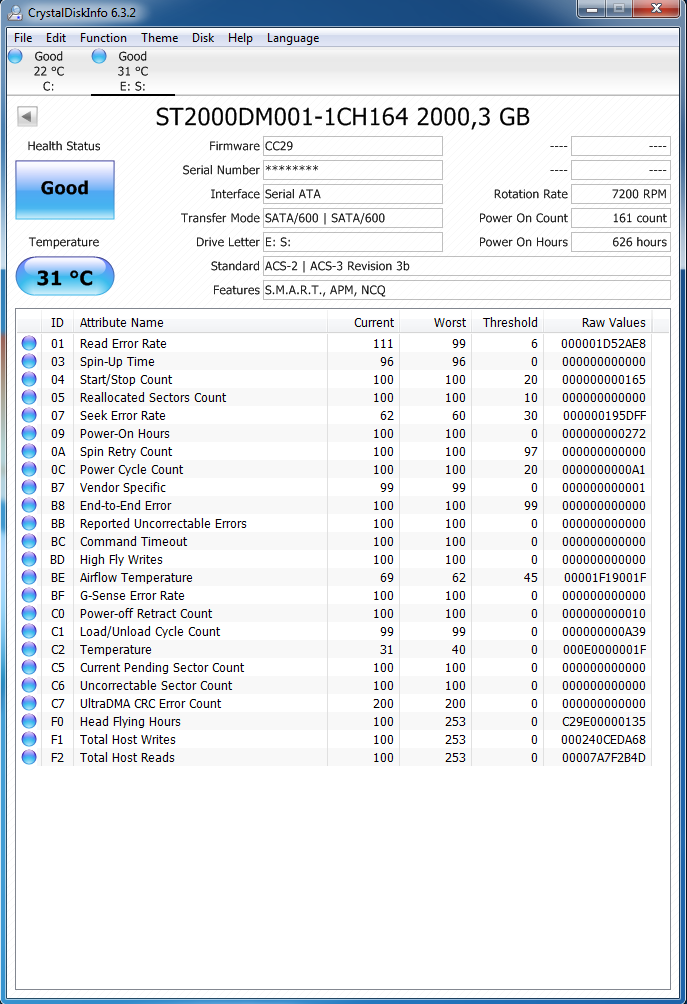The image size is (687, 1004).
Task: Click the Raw Values column header
Action: 597,323
